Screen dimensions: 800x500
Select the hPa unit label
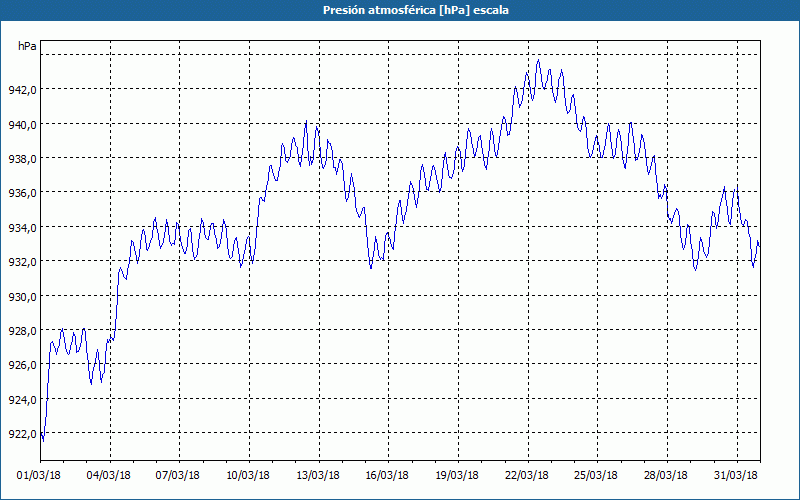coord(27,46)
